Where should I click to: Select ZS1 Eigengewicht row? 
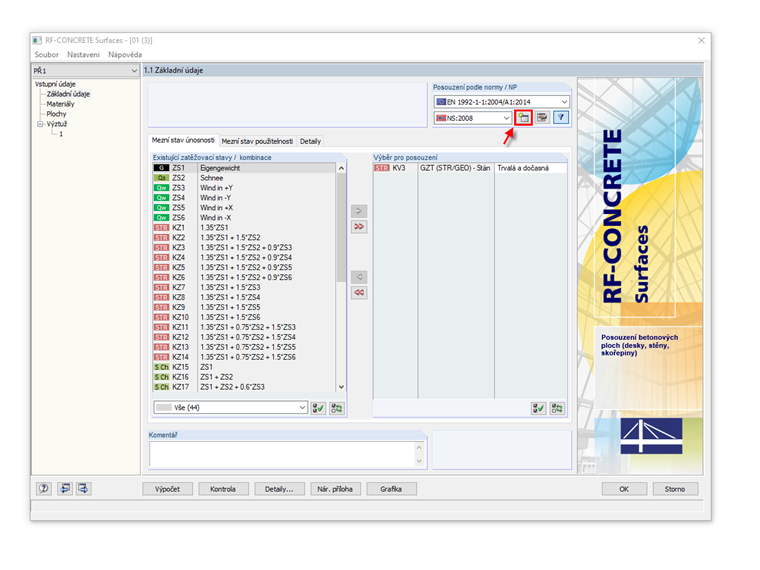pos(244,168)
